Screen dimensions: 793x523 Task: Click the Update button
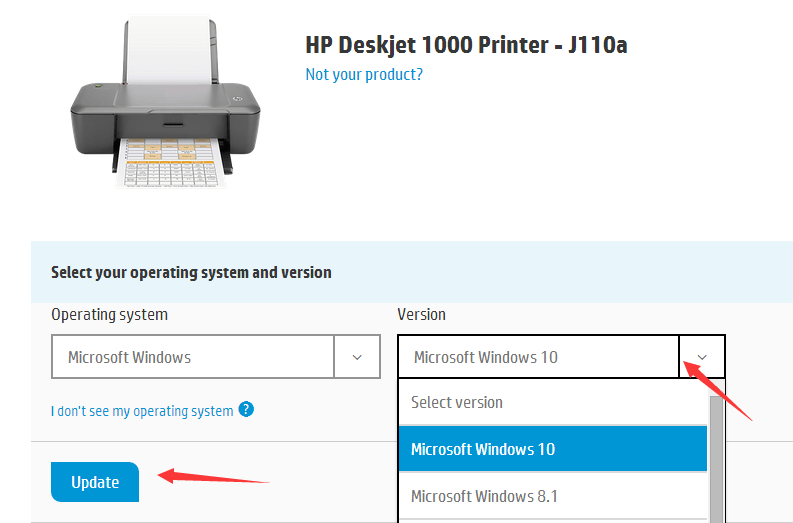[x=95, y=482]
